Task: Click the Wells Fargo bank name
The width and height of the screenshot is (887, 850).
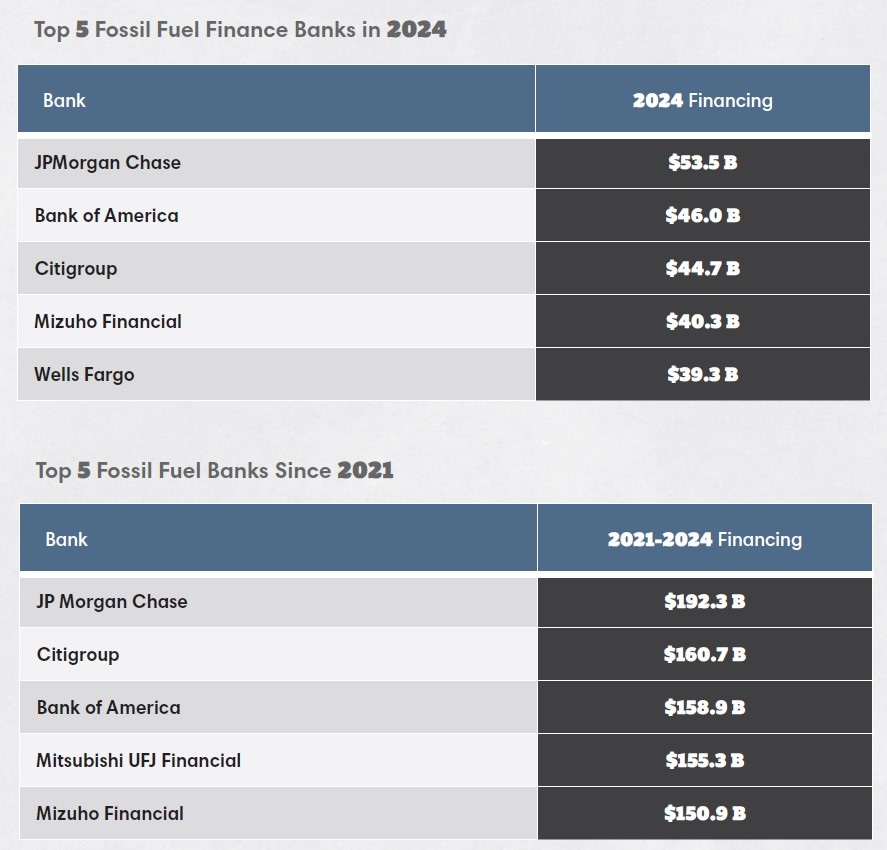Action: click(84, 374)
